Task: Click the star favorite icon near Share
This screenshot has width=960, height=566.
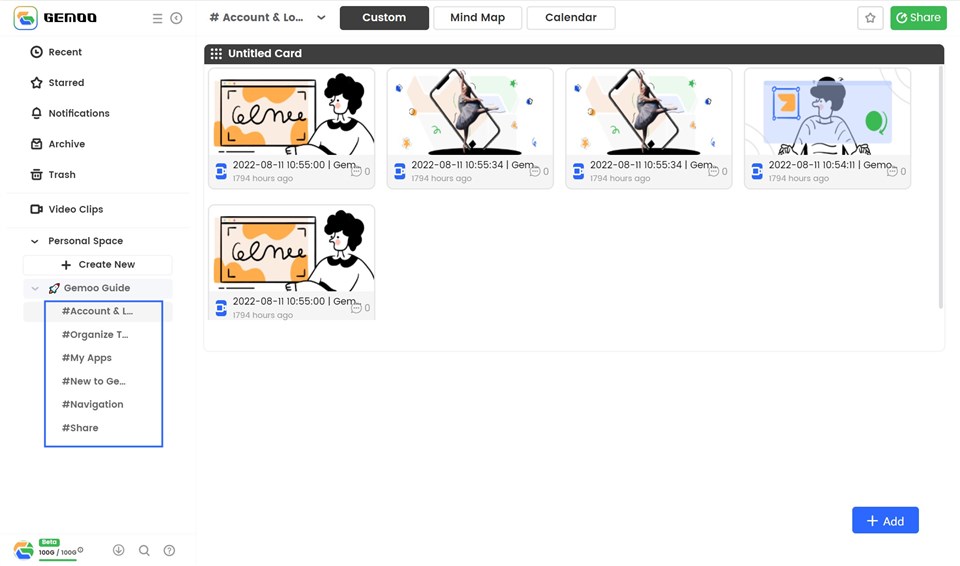Action: click(870, 18)
